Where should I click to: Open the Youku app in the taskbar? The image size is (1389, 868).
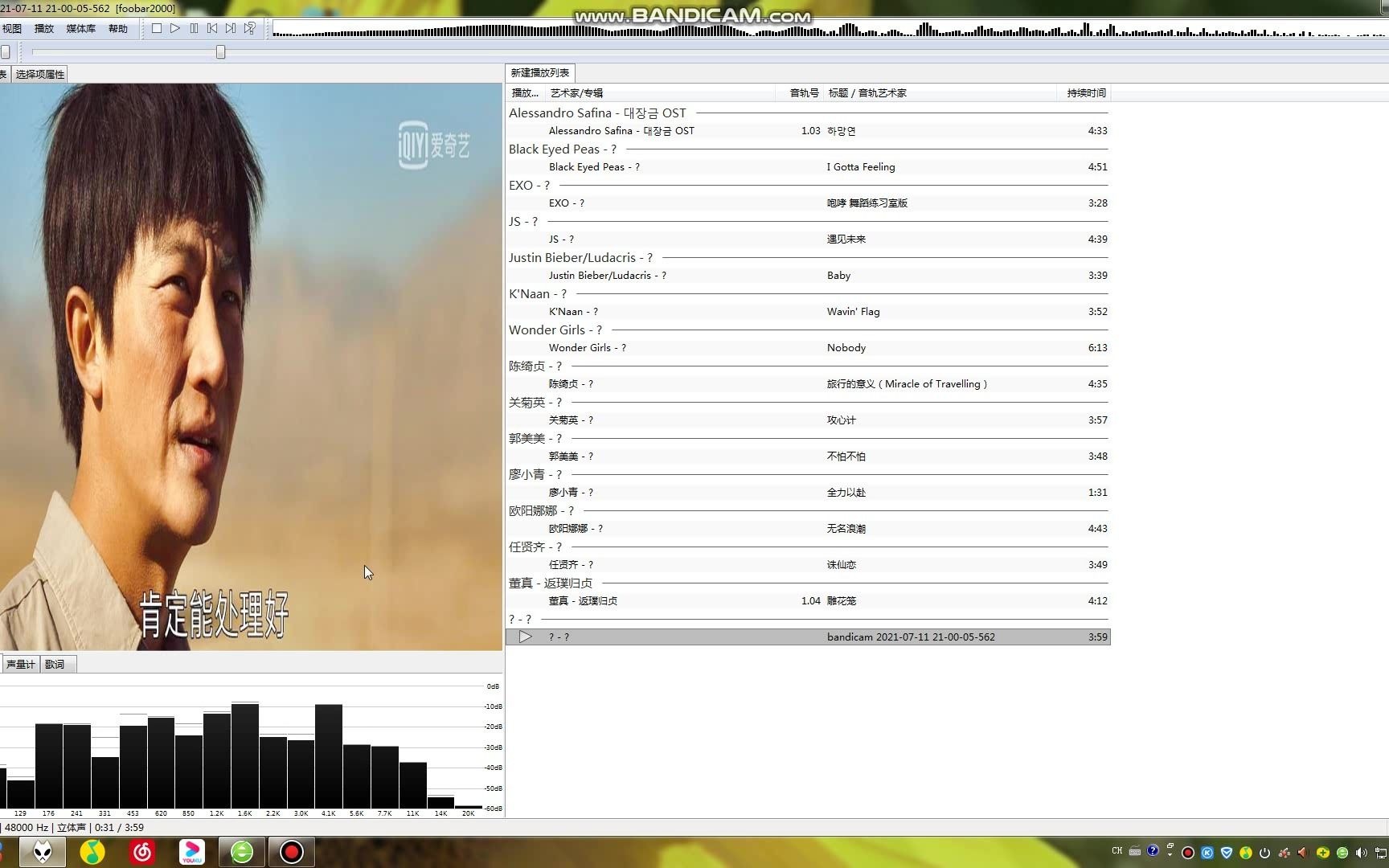192,852
